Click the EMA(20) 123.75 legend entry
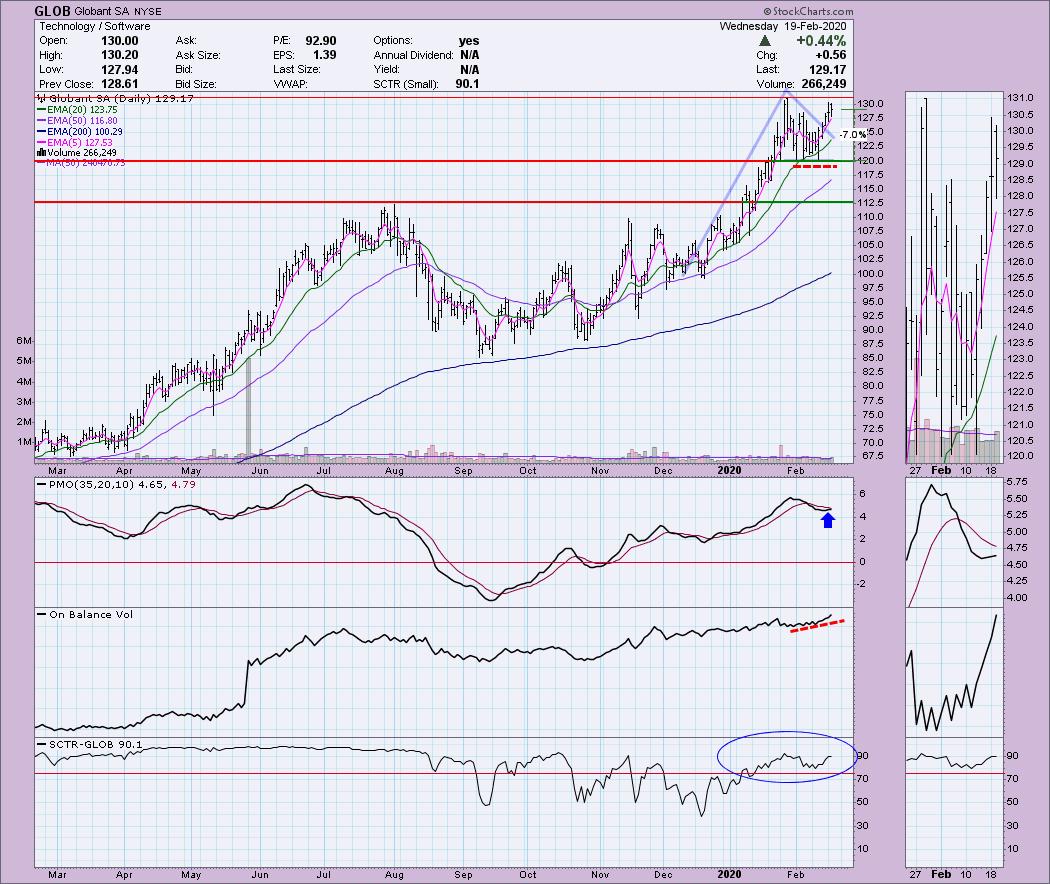This screenshot has height=884, width=1050. tap(78, 110)
